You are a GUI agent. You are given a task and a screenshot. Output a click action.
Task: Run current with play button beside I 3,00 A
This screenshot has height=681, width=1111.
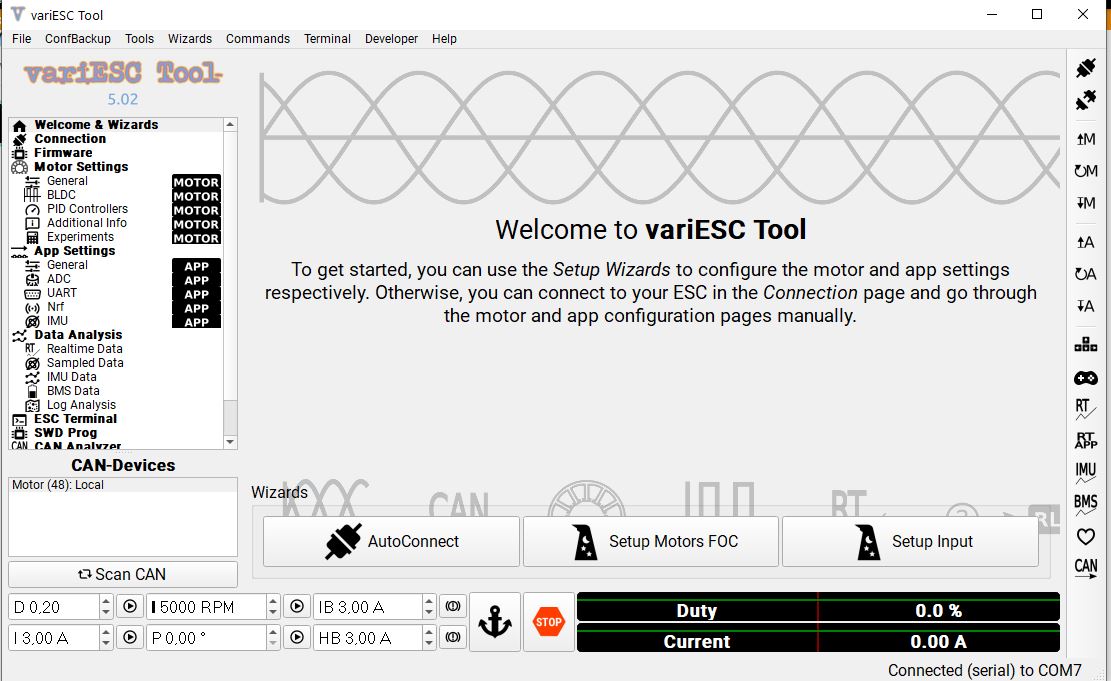point(130,638)
